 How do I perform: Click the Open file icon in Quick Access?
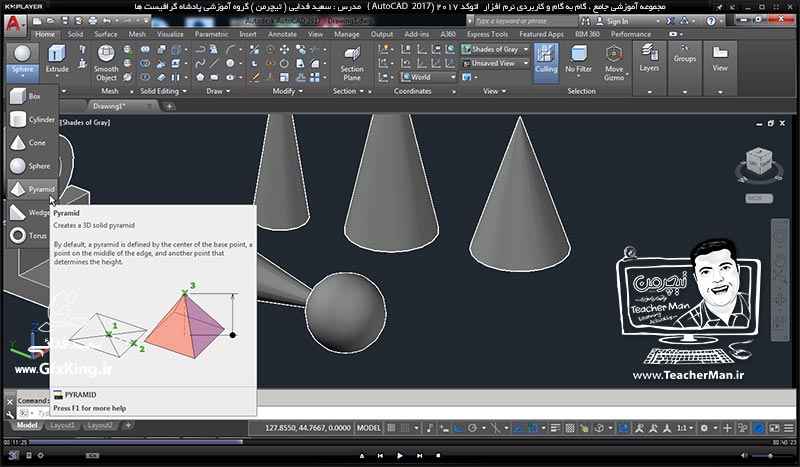tap(51, 21)
